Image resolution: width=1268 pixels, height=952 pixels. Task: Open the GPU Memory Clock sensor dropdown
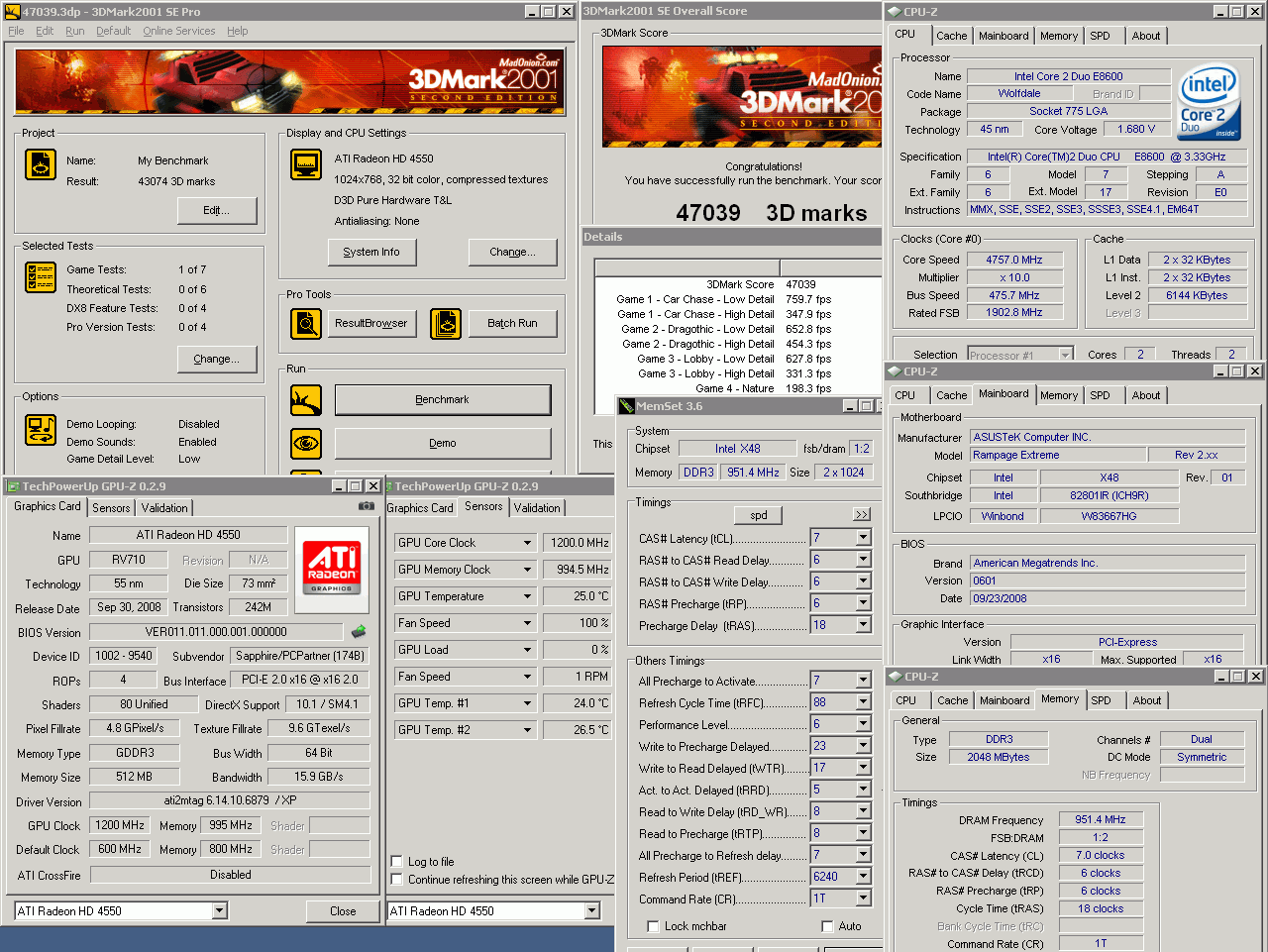pos(528,570)
